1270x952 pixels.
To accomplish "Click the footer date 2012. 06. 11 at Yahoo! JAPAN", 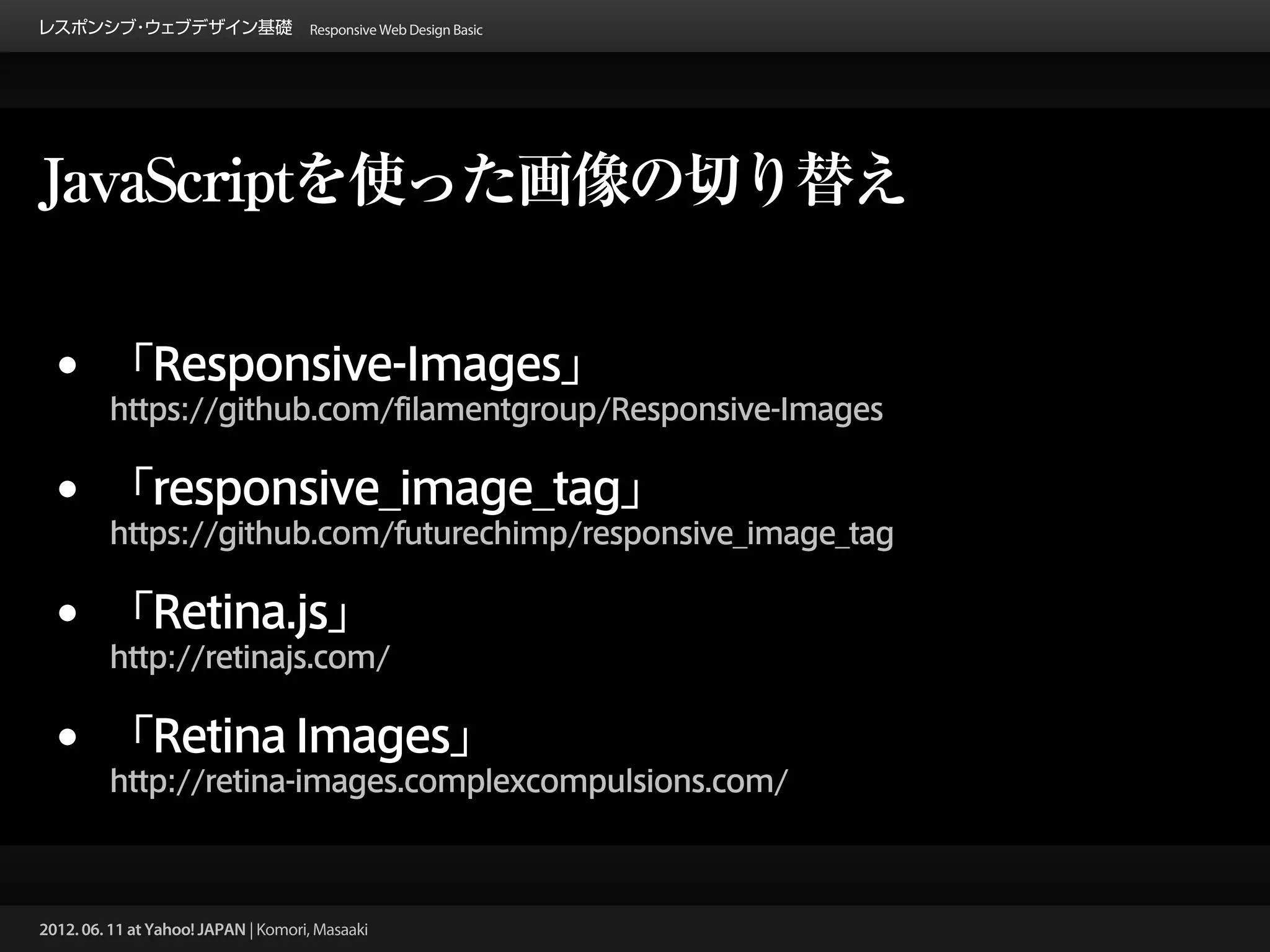I will point(143,930).
